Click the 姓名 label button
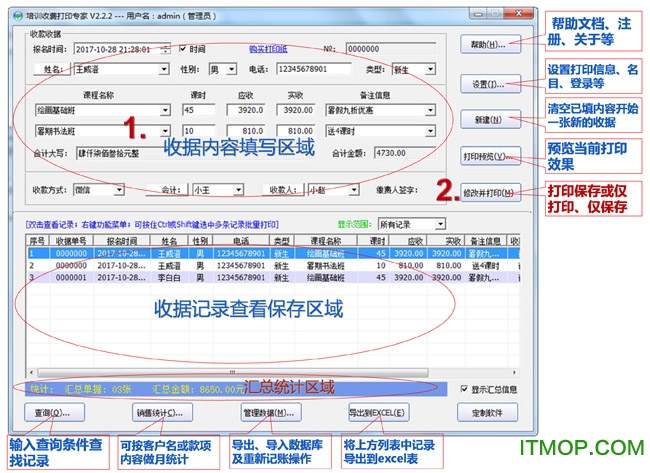650x473 pixels. (52, 69)
